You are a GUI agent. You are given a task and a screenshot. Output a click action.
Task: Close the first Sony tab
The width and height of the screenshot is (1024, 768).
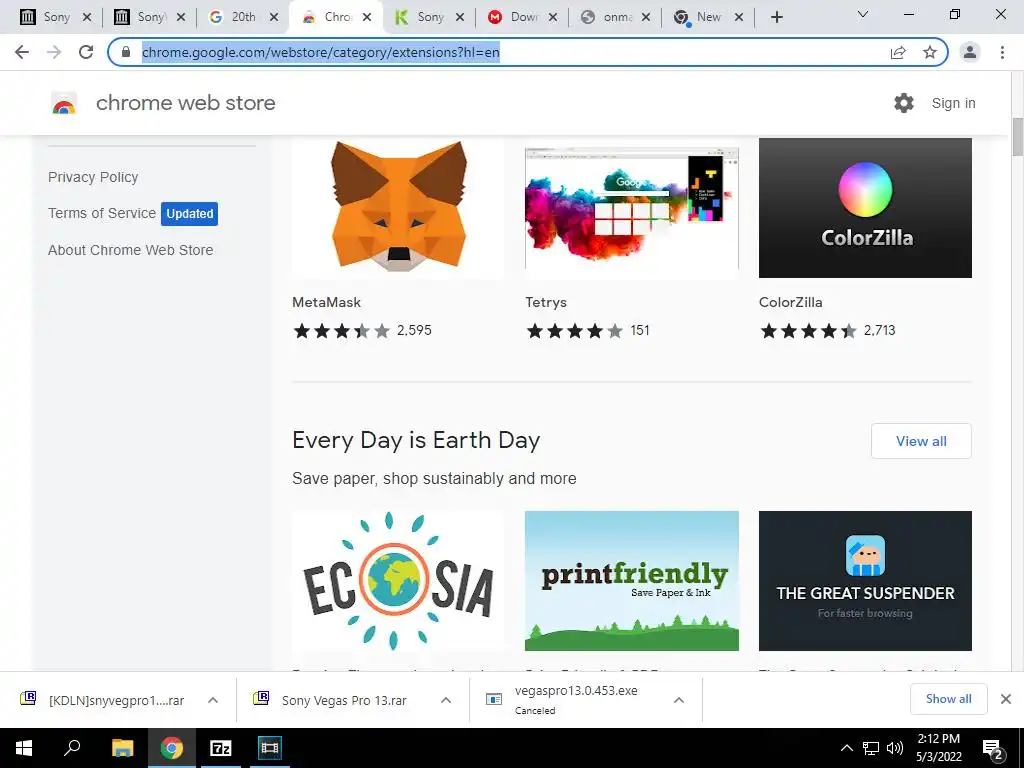coord(87,18)
